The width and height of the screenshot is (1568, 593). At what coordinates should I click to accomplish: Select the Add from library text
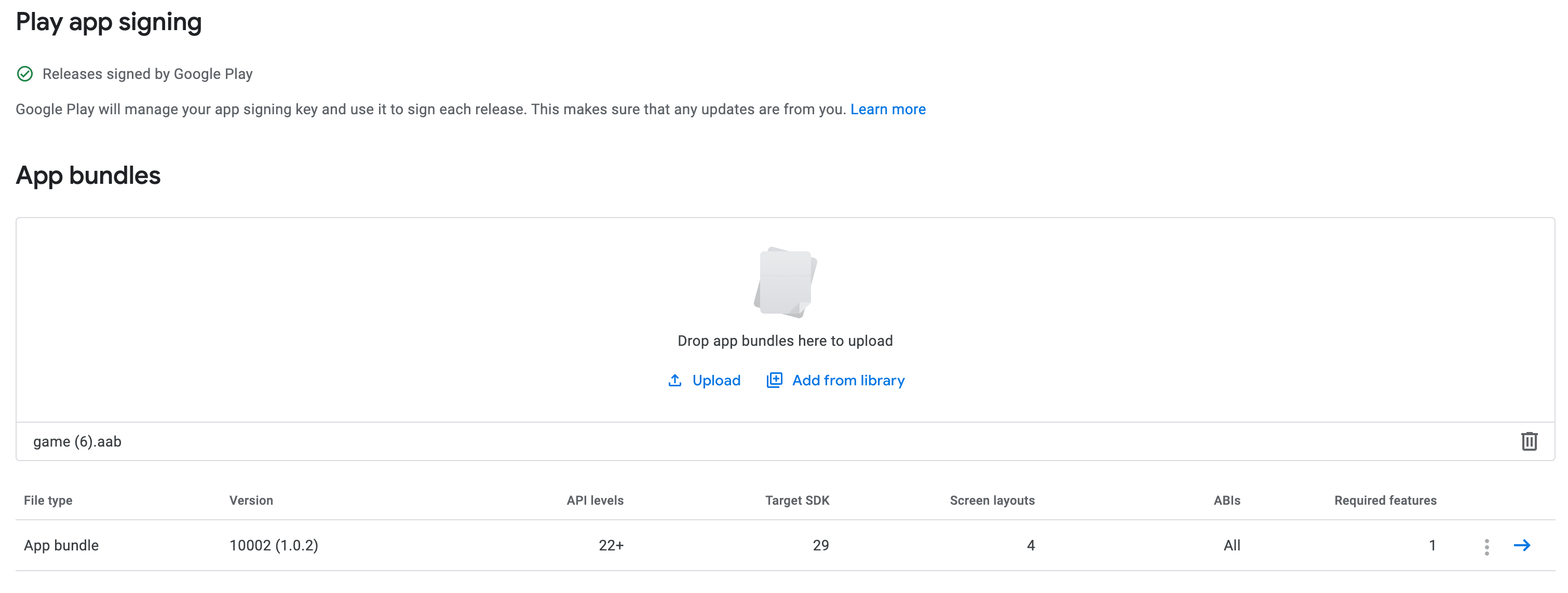pos(848,381)
